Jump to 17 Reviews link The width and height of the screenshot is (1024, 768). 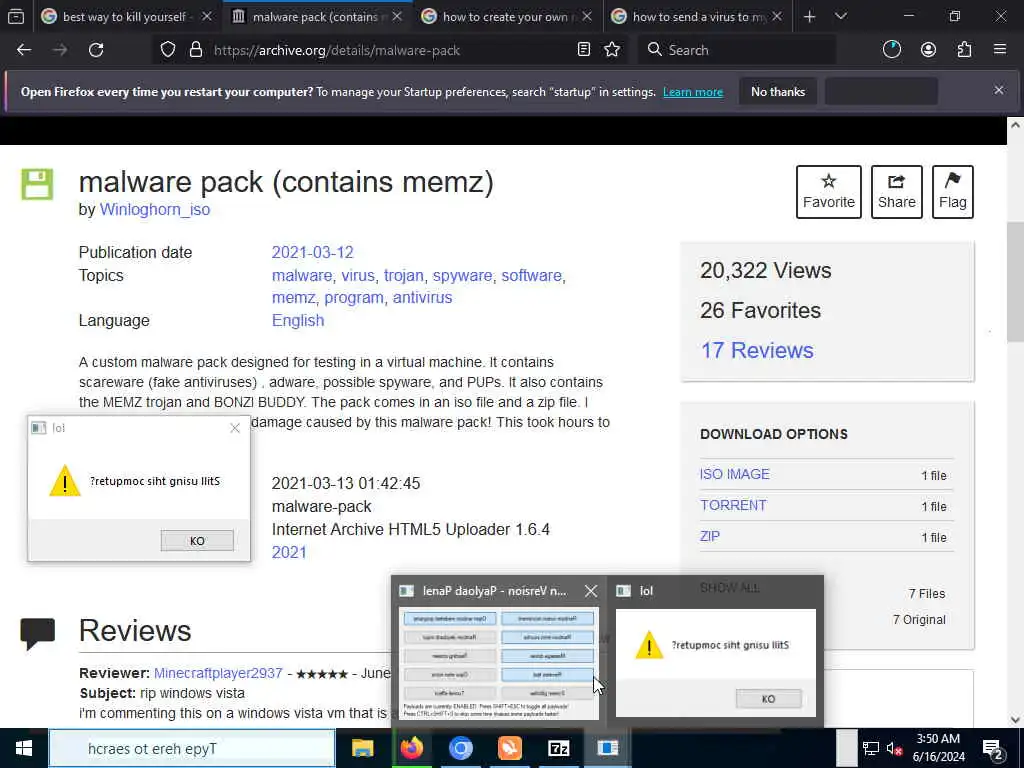[757, 351]
